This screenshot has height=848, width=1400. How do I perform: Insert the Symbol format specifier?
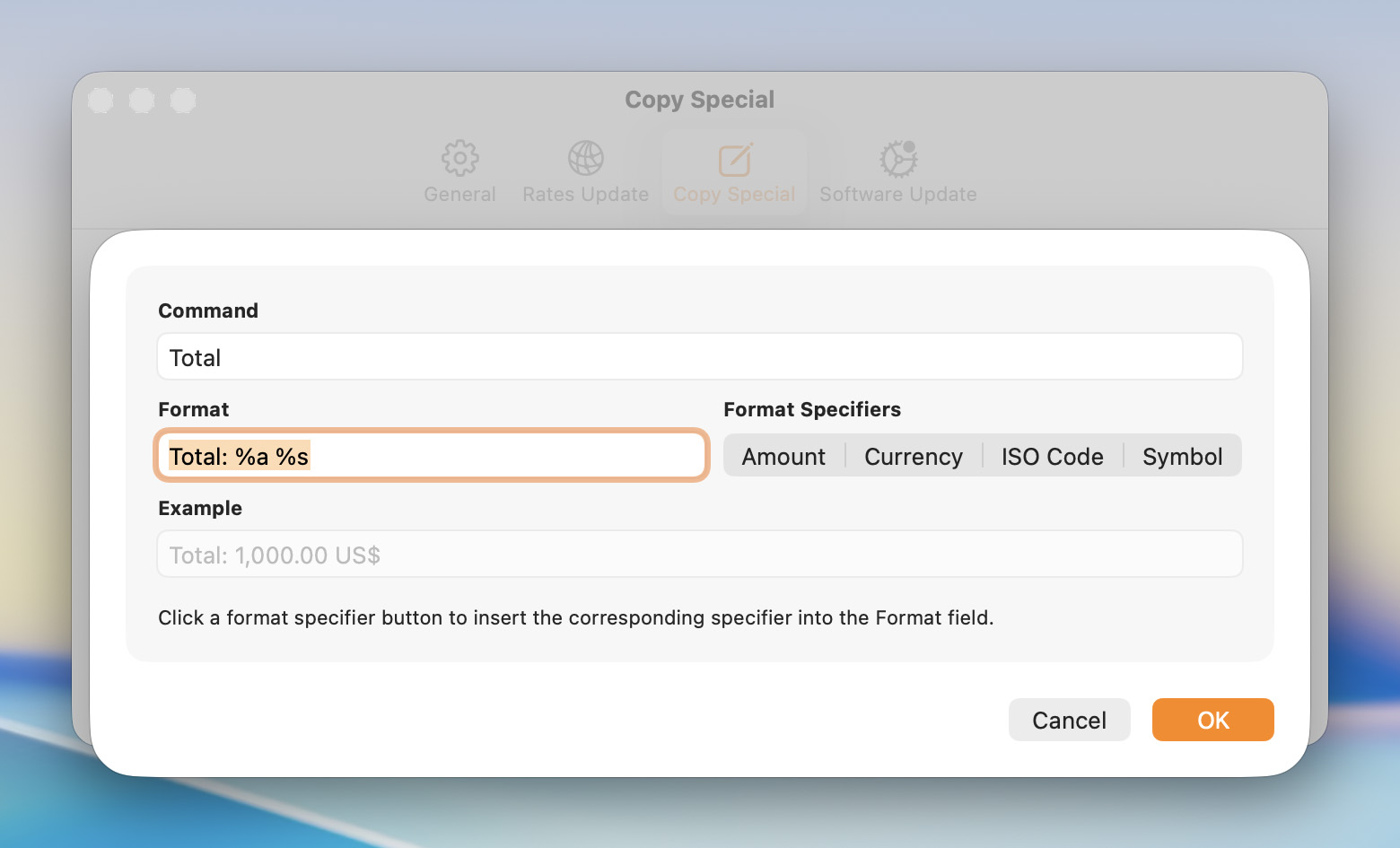(1182, 456)
